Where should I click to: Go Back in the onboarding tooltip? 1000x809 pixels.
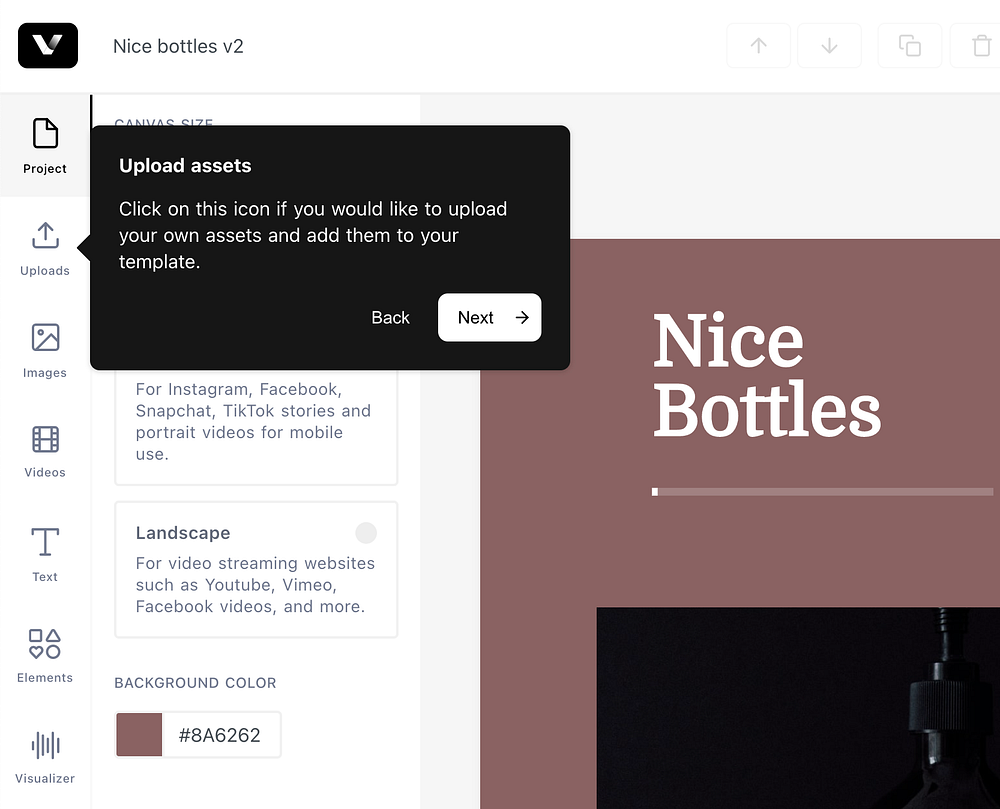pyautogui.click(x=390, y=317)
